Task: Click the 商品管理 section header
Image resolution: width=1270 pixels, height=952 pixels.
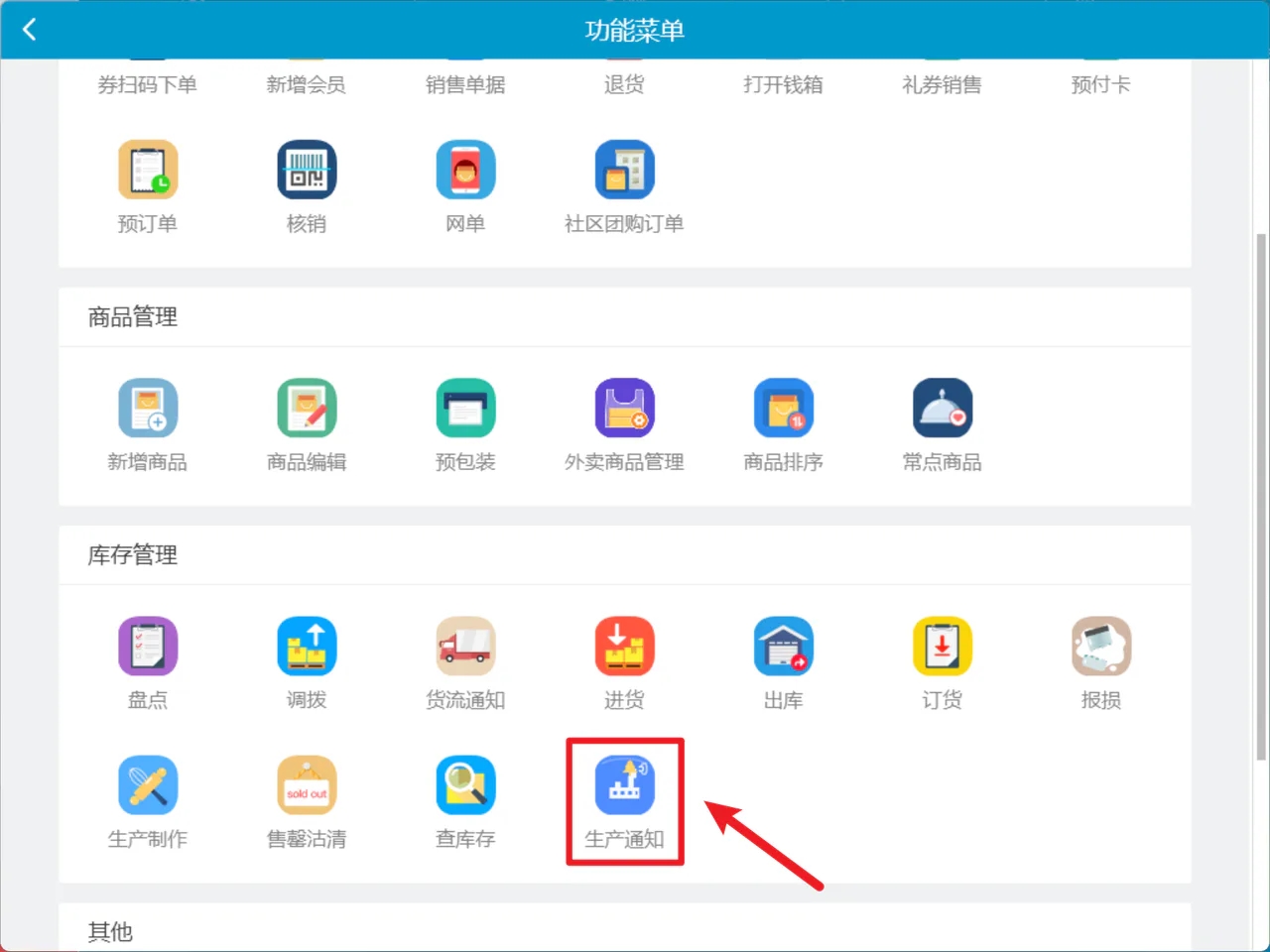Action: (133, 317)
